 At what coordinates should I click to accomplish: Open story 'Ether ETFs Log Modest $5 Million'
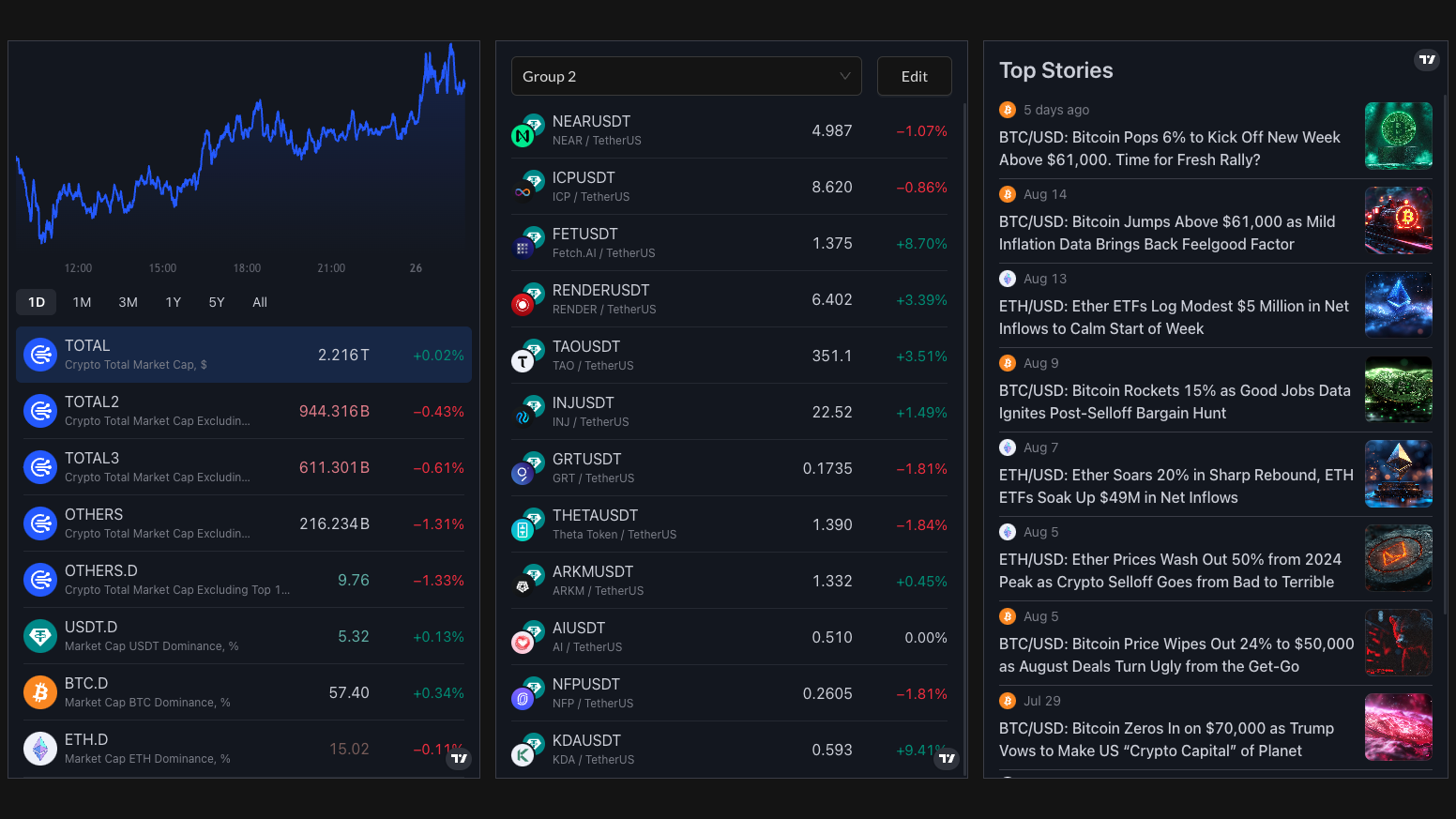click(1175, 317)
